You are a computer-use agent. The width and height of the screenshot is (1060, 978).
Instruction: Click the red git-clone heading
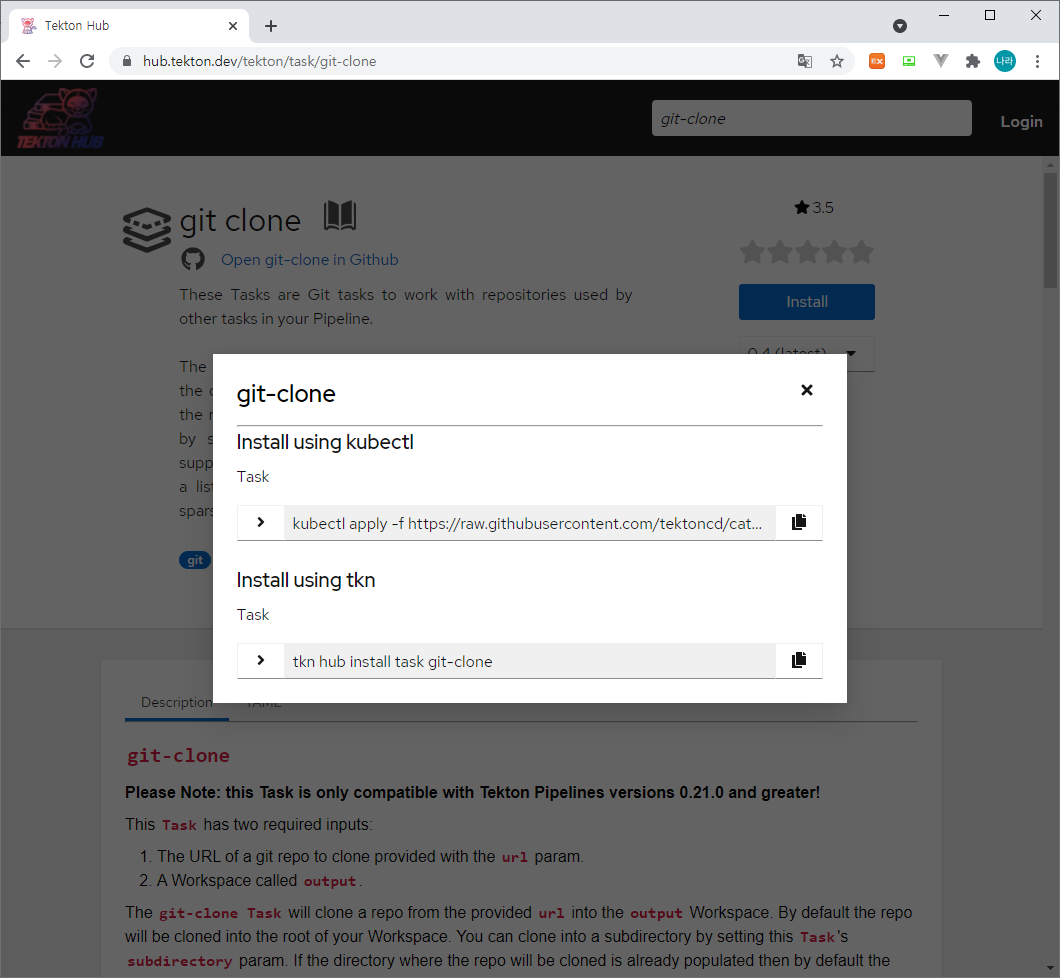pyautogui.click(x=178, y=755)
